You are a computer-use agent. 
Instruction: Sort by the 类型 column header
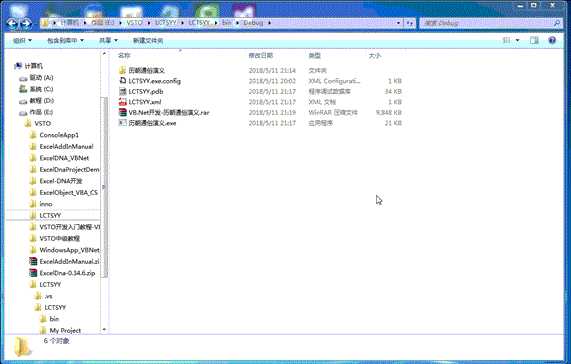click(315, 55)
